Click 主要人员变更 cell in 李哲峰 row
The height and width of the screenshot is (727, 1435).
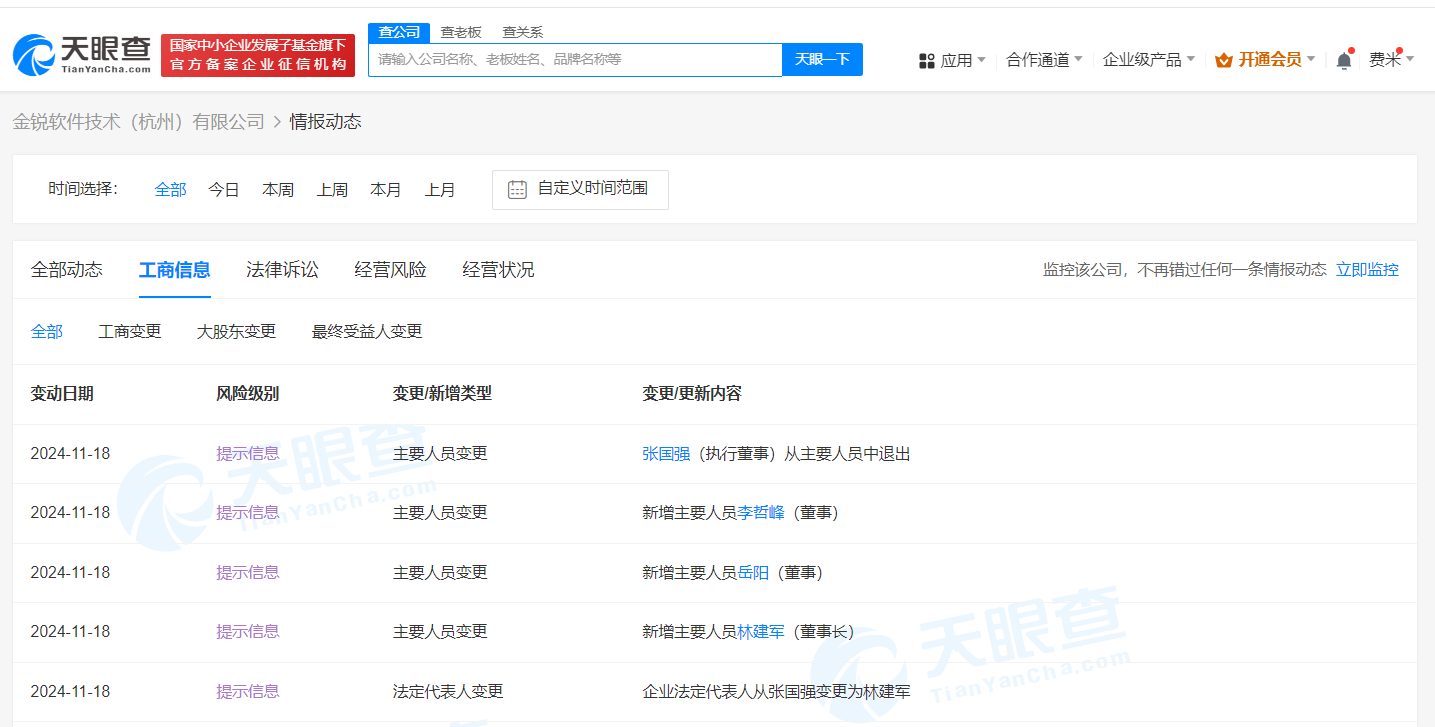[x=440, y=513]
